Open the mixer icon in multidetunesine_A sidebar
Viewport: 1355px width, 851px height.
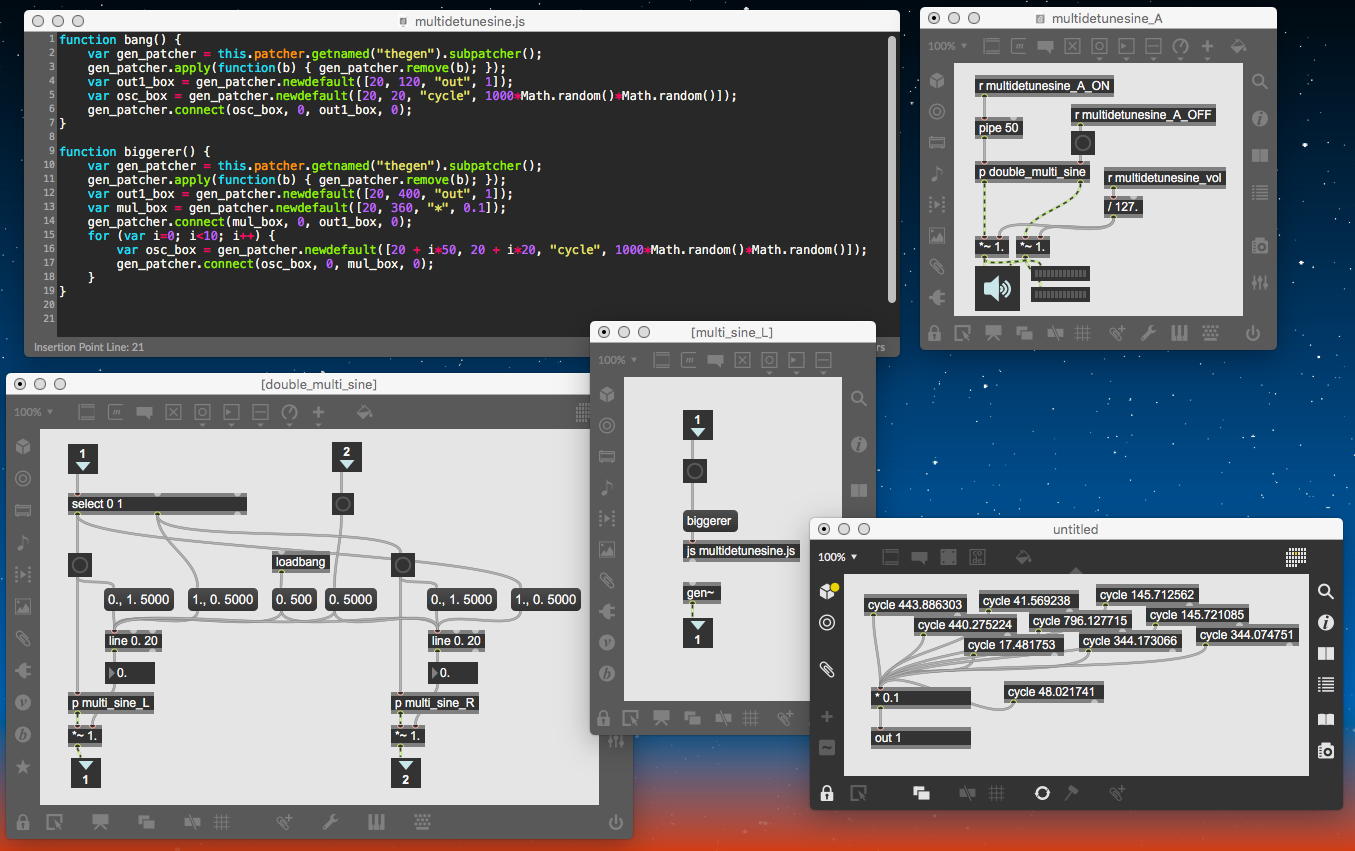pos(1259,283)
